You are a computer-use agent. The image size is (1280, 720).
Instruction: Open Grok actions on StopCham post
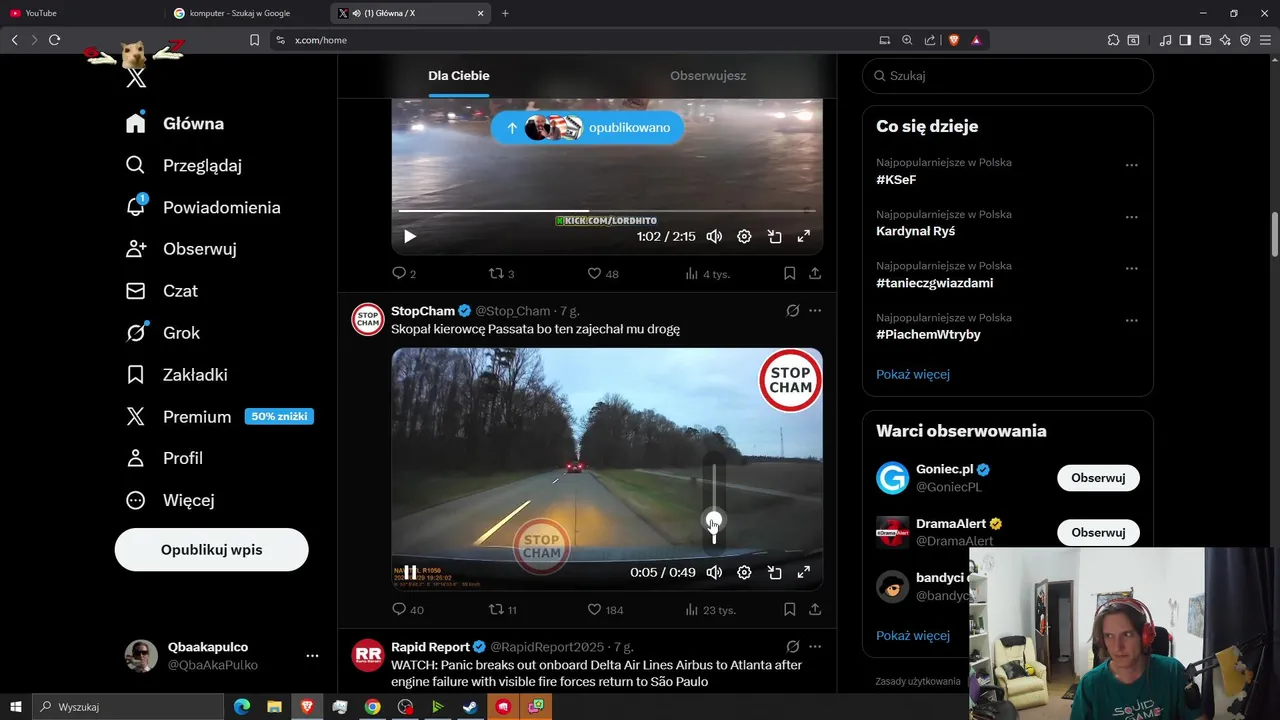tap(793, 311)
